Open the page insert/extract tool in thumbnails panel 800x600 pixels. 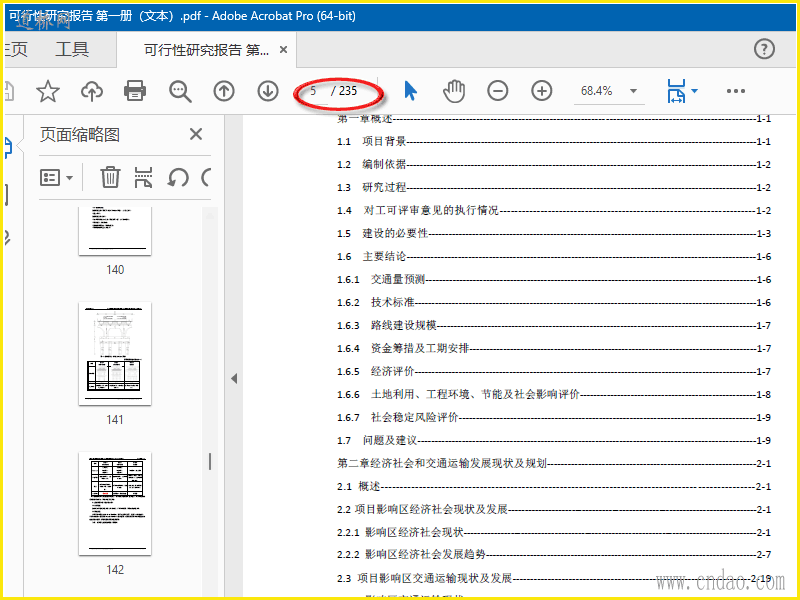pos(143,178)
